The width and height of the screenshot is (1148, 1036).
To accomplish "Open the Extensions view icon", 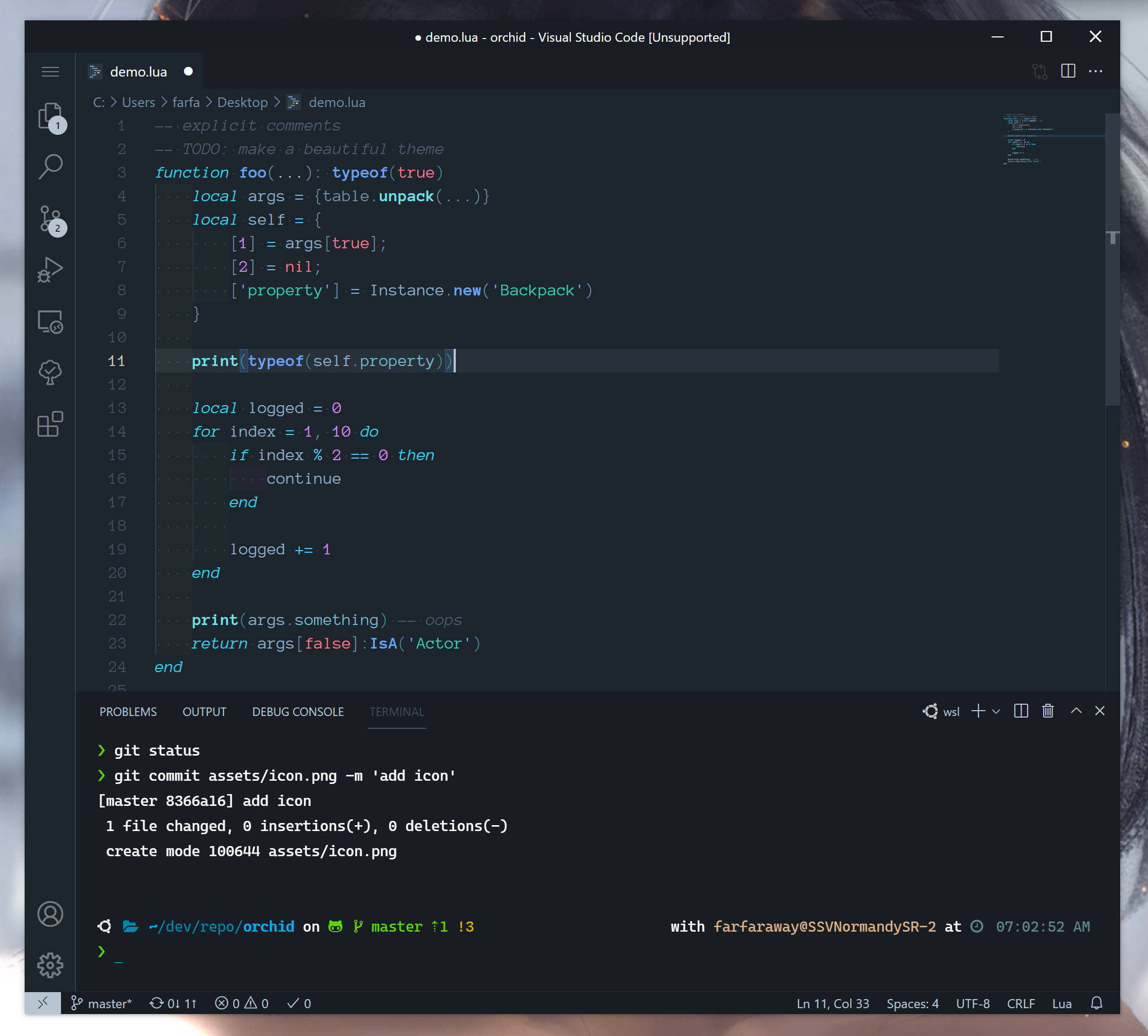I will click(50, 425).
